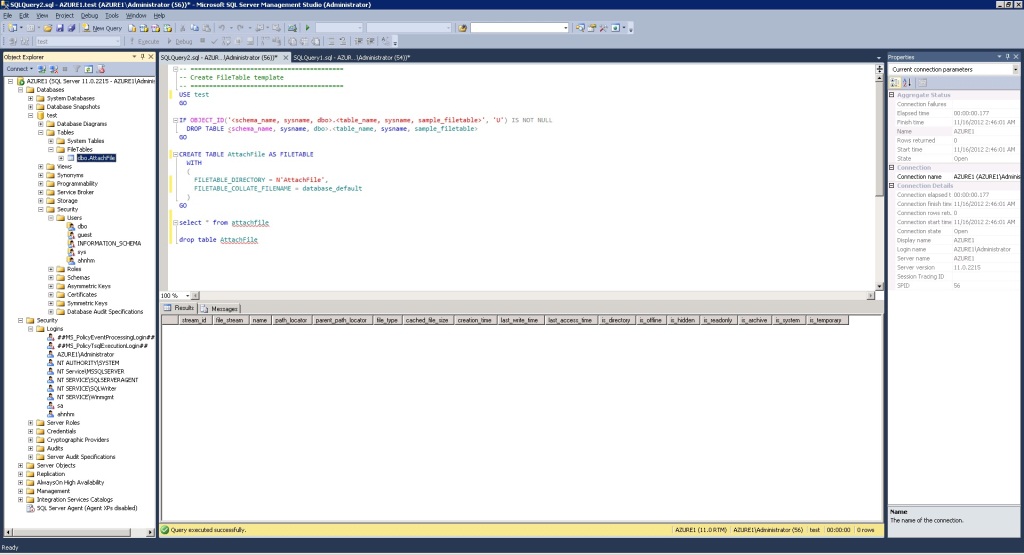Open the Tools menu

(x=112, y=15)
